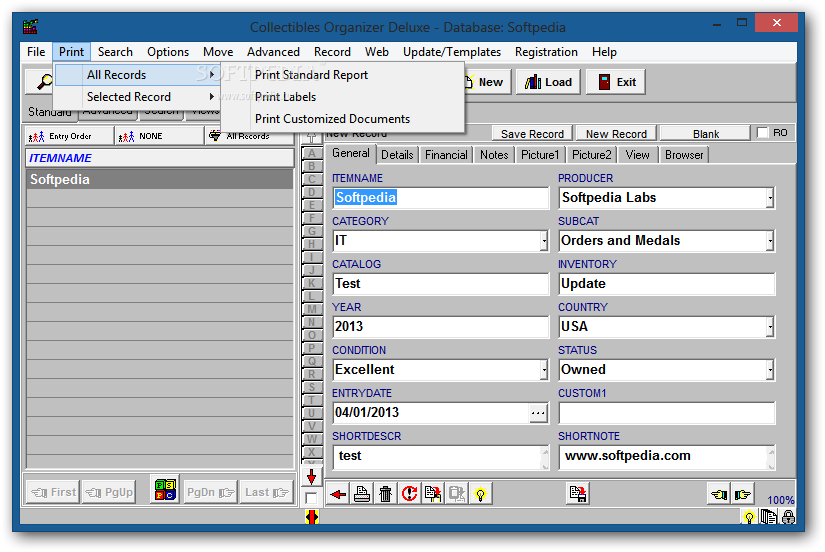Viewport: 825px width, 552px height.
Task: Open the STATUS dropdown arrow
Action: coord(770,370)
